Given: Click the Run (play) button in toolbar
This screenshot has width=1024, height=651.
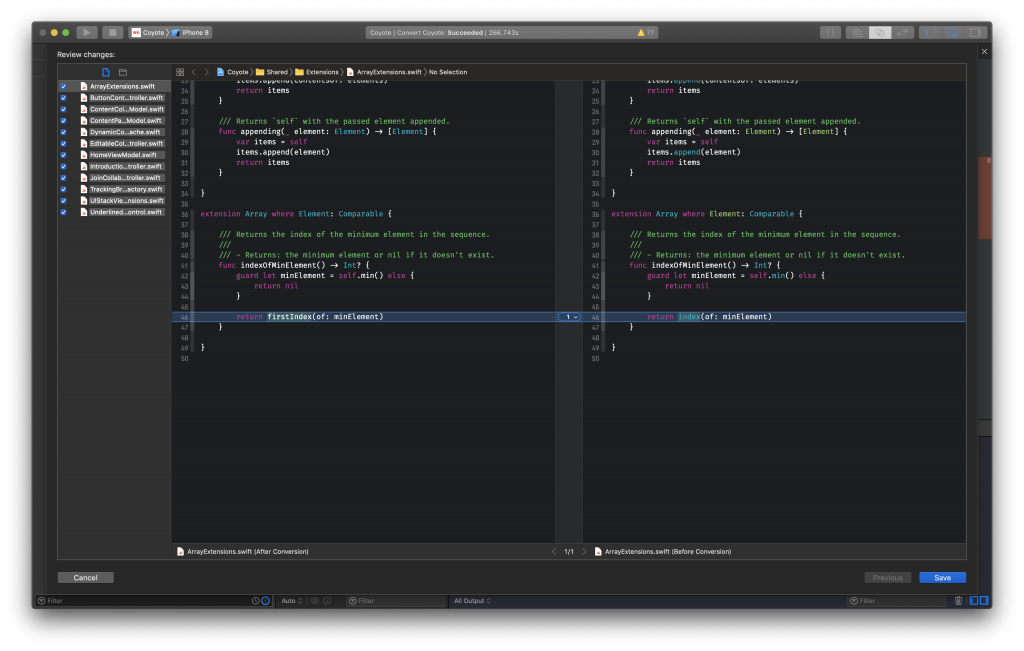Looking at the screenshot, I should click(x=87, y=33).
